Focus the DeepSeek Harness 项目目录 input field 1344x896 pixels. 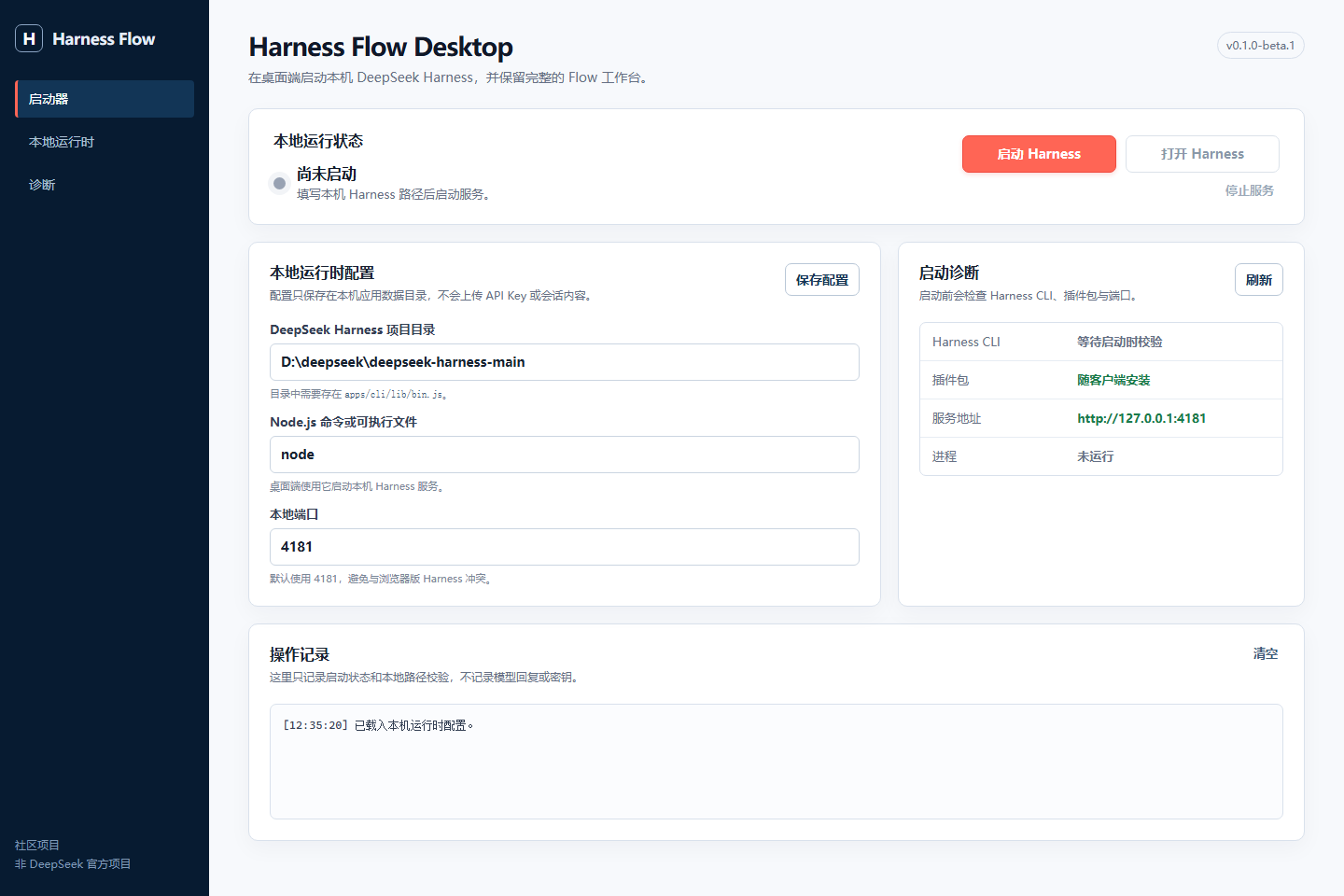pyautogui.click(x=565, y=362)
